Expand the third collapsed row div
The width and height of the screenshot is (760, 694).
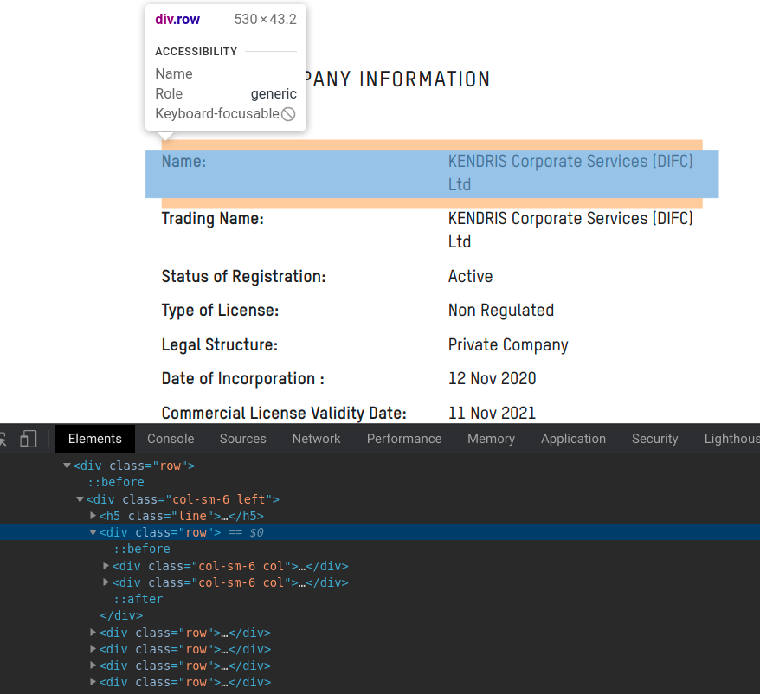[x=93, y=665]
